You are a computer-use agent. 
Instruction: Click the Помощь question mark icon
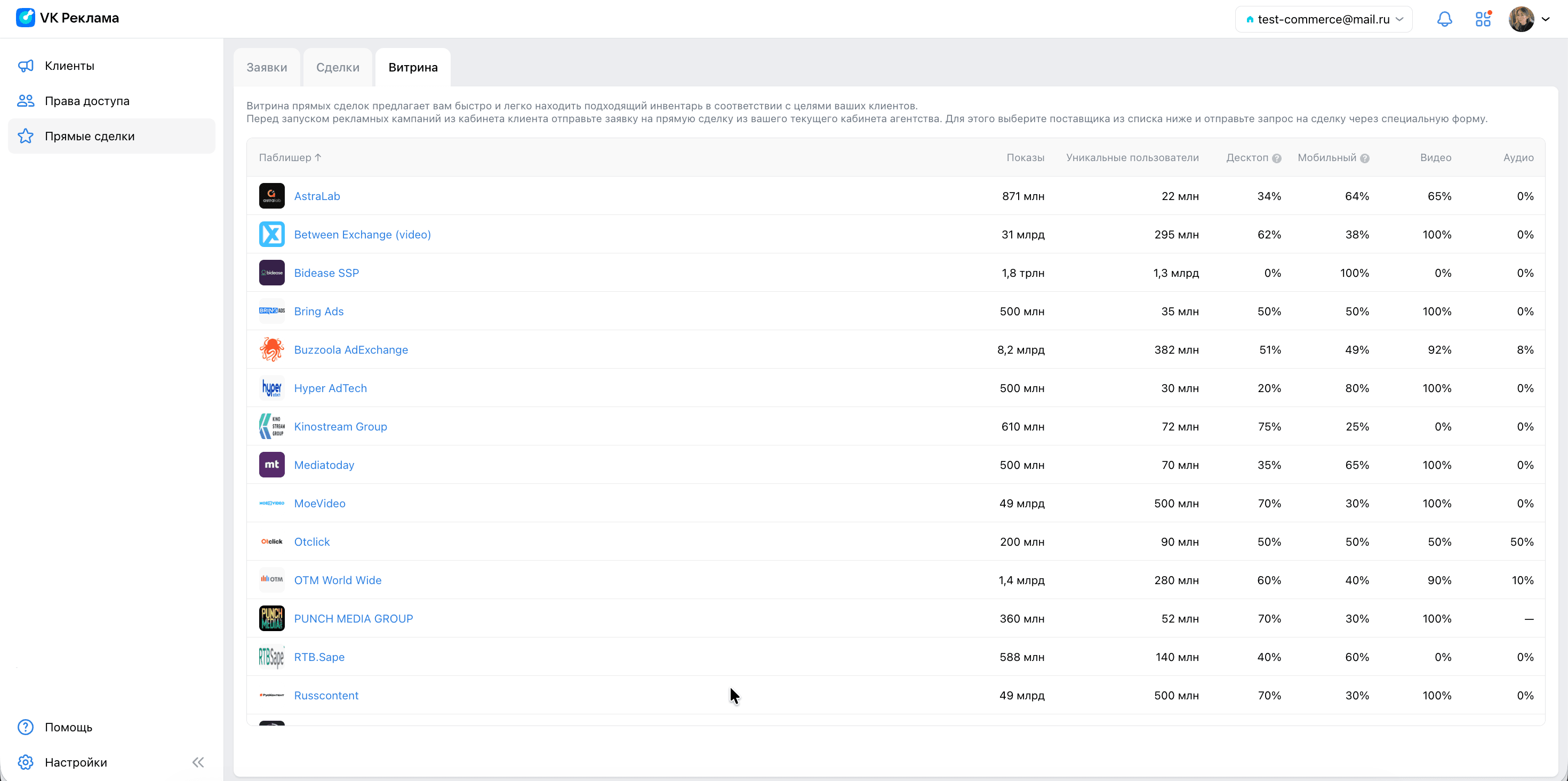point(26,727)
